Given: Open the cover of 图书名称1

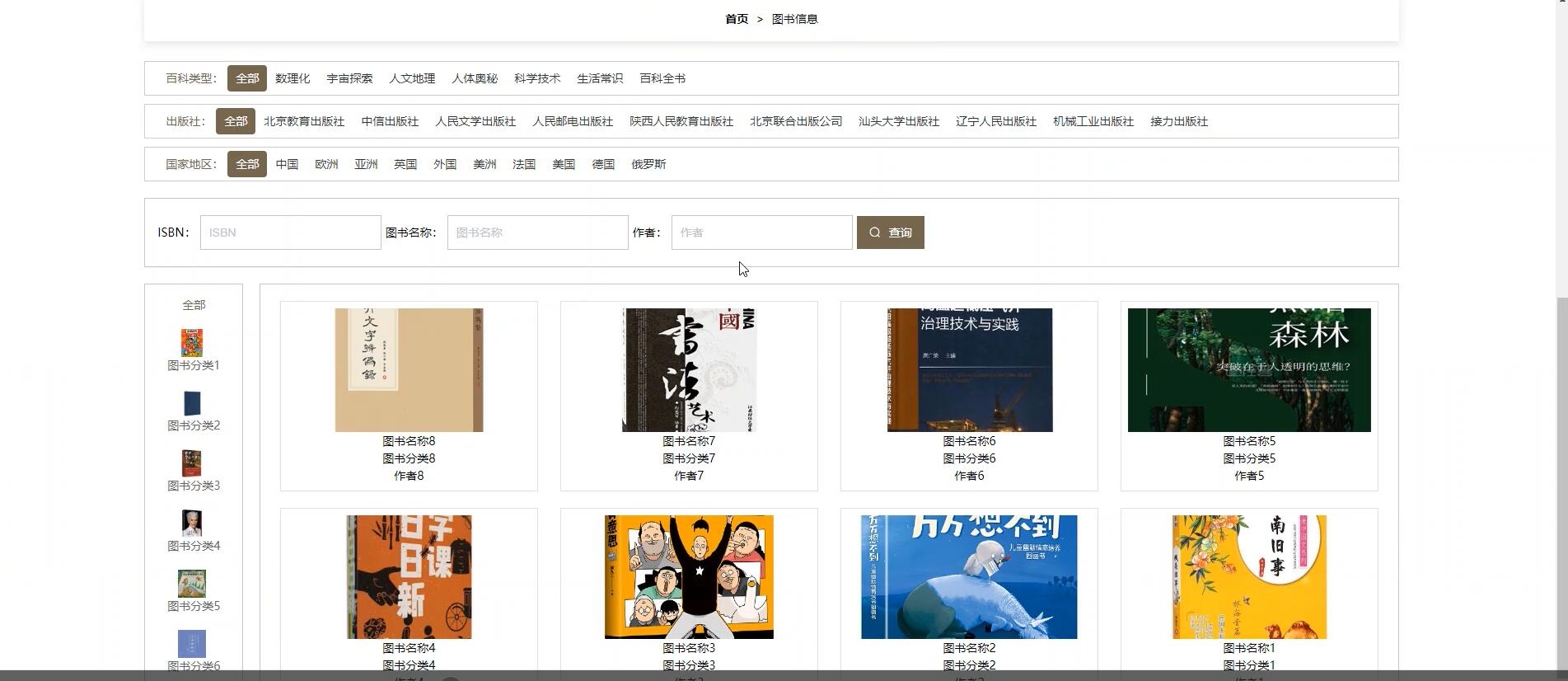Looking at the screenshot, I should point(1249,577).
